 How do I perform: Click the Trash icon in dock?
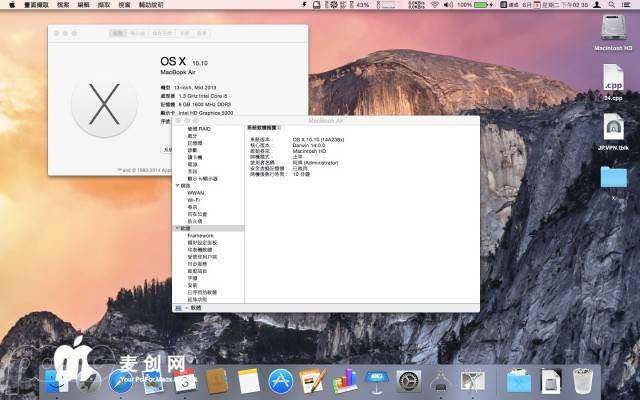[582, 381]
